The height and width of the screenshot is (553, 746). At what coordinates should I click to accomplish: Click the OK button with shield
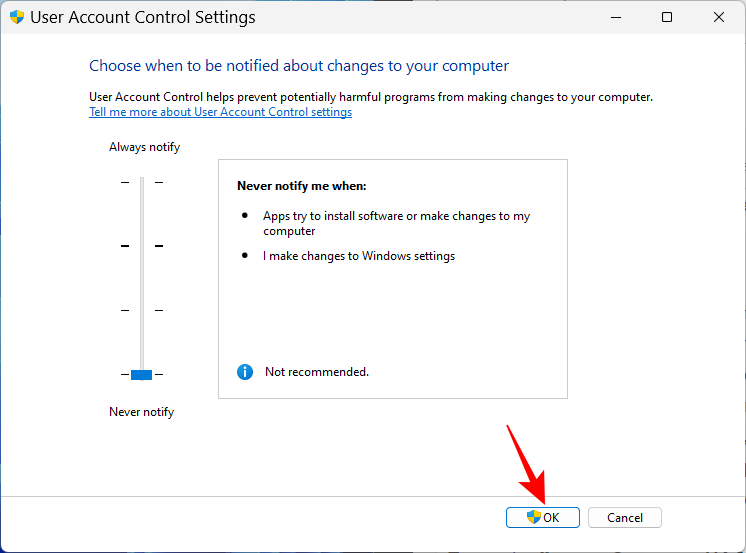(x=542, y=517)
